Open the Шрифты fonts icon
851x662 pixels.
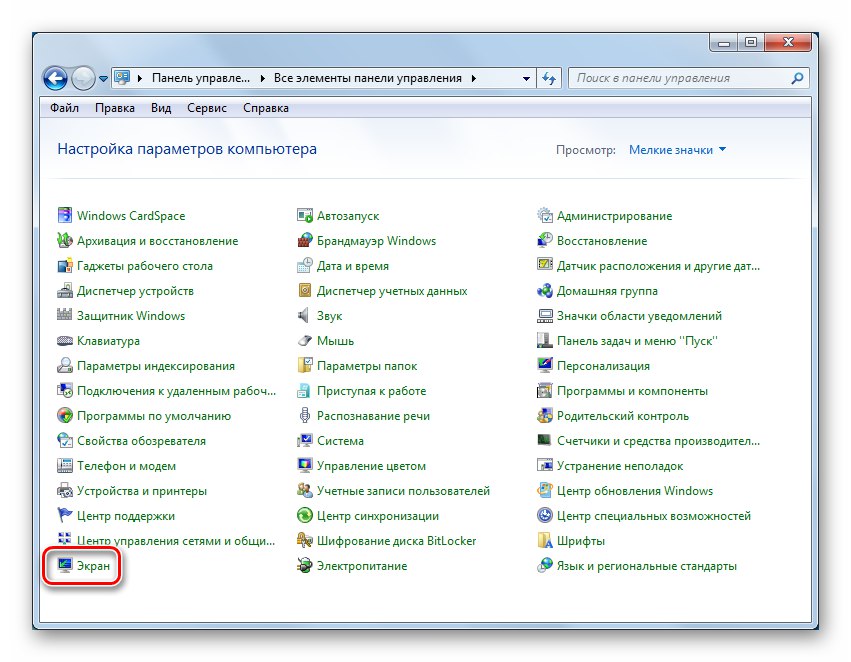click(544, 540)
